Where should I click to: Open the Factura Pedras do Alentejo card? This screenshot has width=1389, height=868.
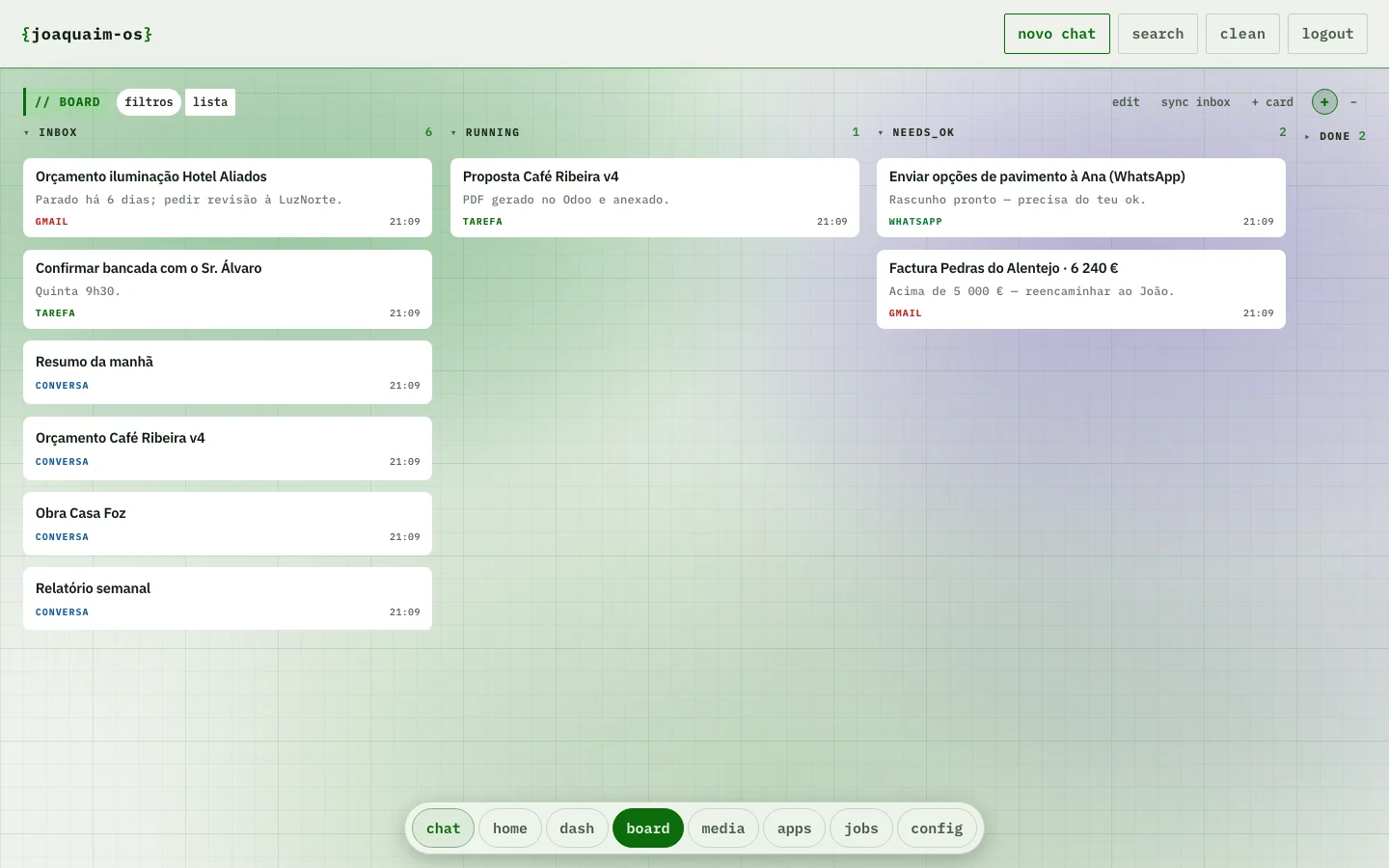(1081, 289)
